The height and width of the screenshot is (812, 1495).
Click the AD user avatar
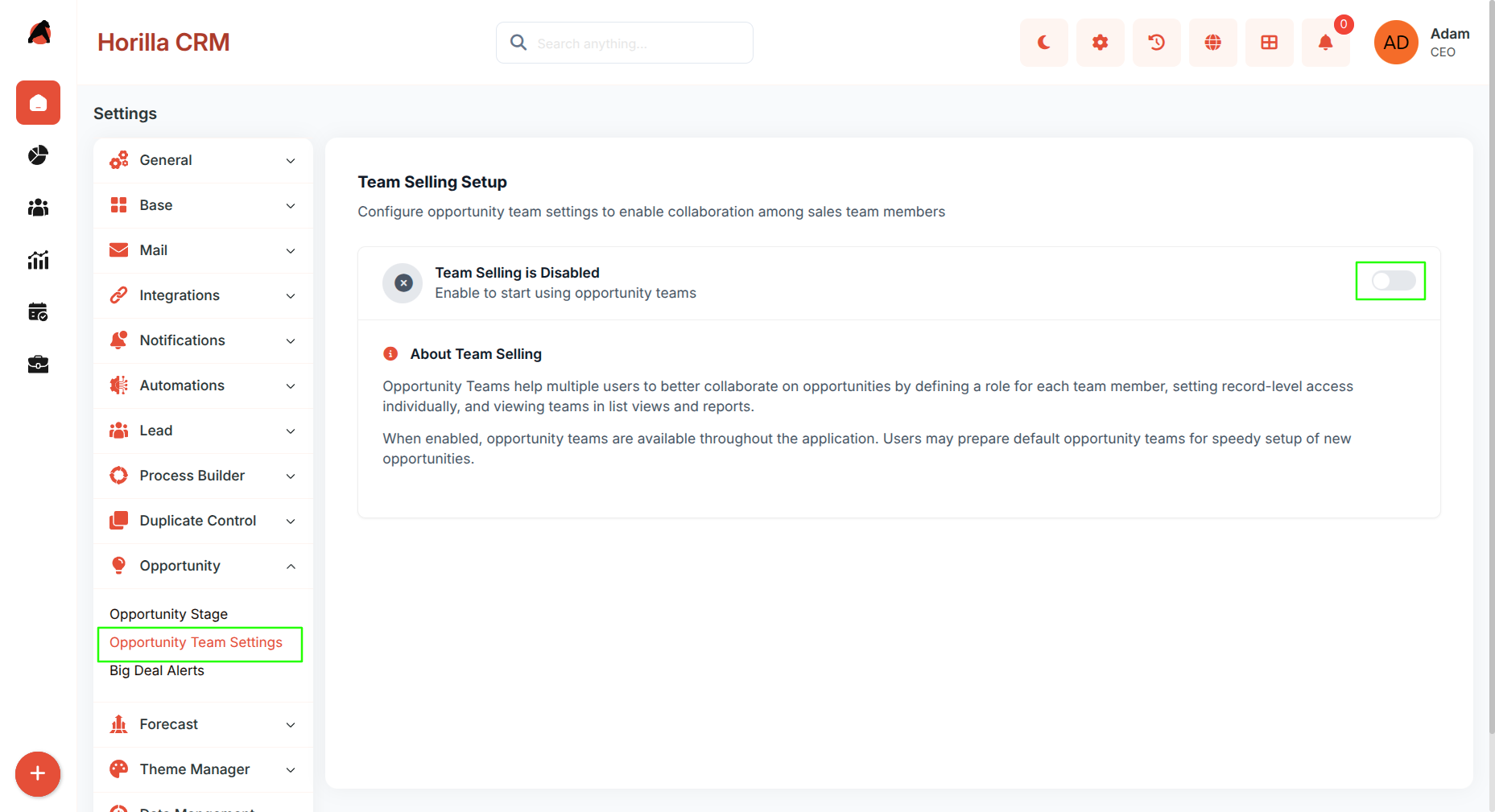(1396, 43)
